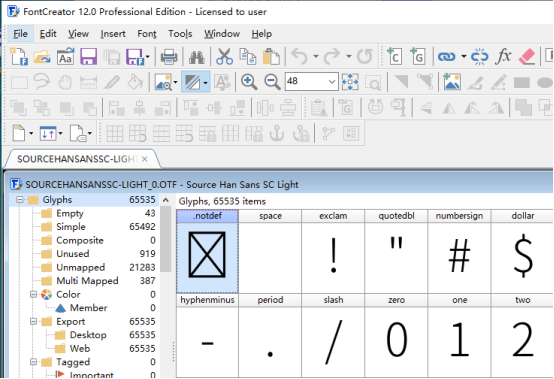554x379 pixels.
Task: Click the fx formula icon
Action: [503, 56]
